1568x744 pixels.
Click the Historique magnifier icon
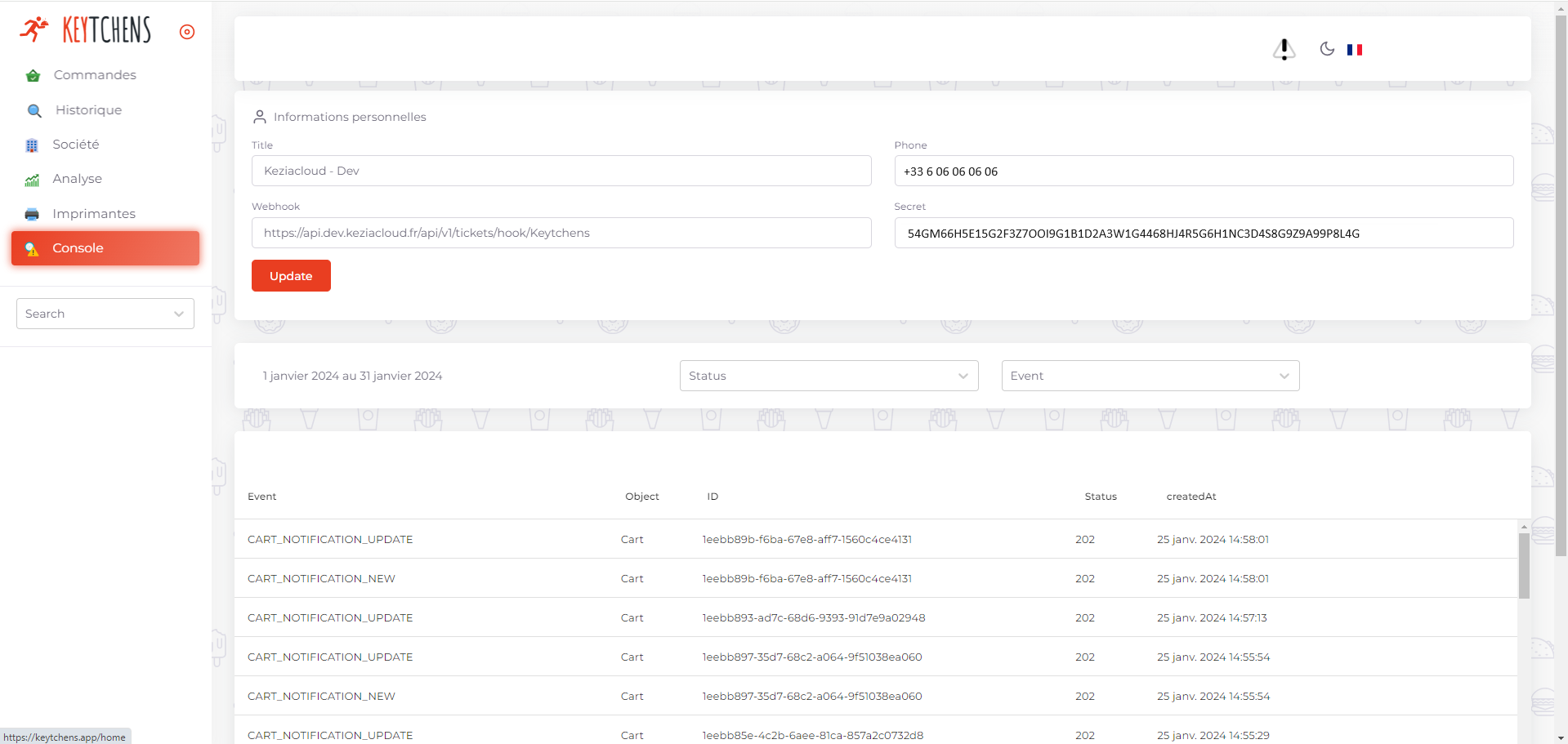34,110
